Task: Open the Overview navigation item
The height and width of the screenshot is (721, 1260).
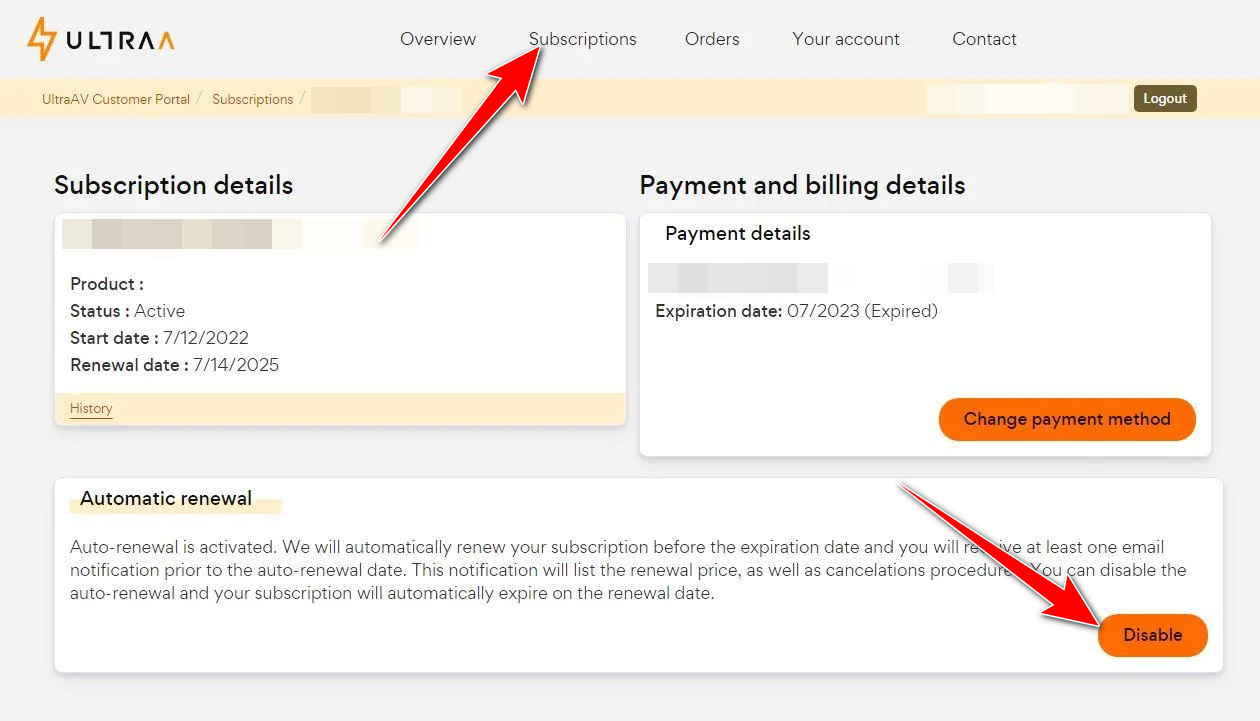Action: 438,39
